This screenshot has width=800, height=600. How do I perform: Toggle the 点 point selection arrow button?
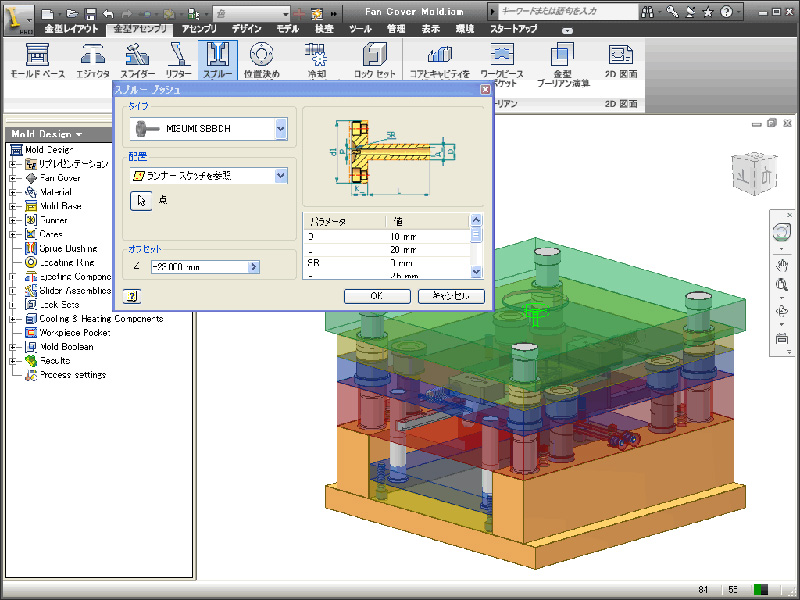tap(141, 200)
